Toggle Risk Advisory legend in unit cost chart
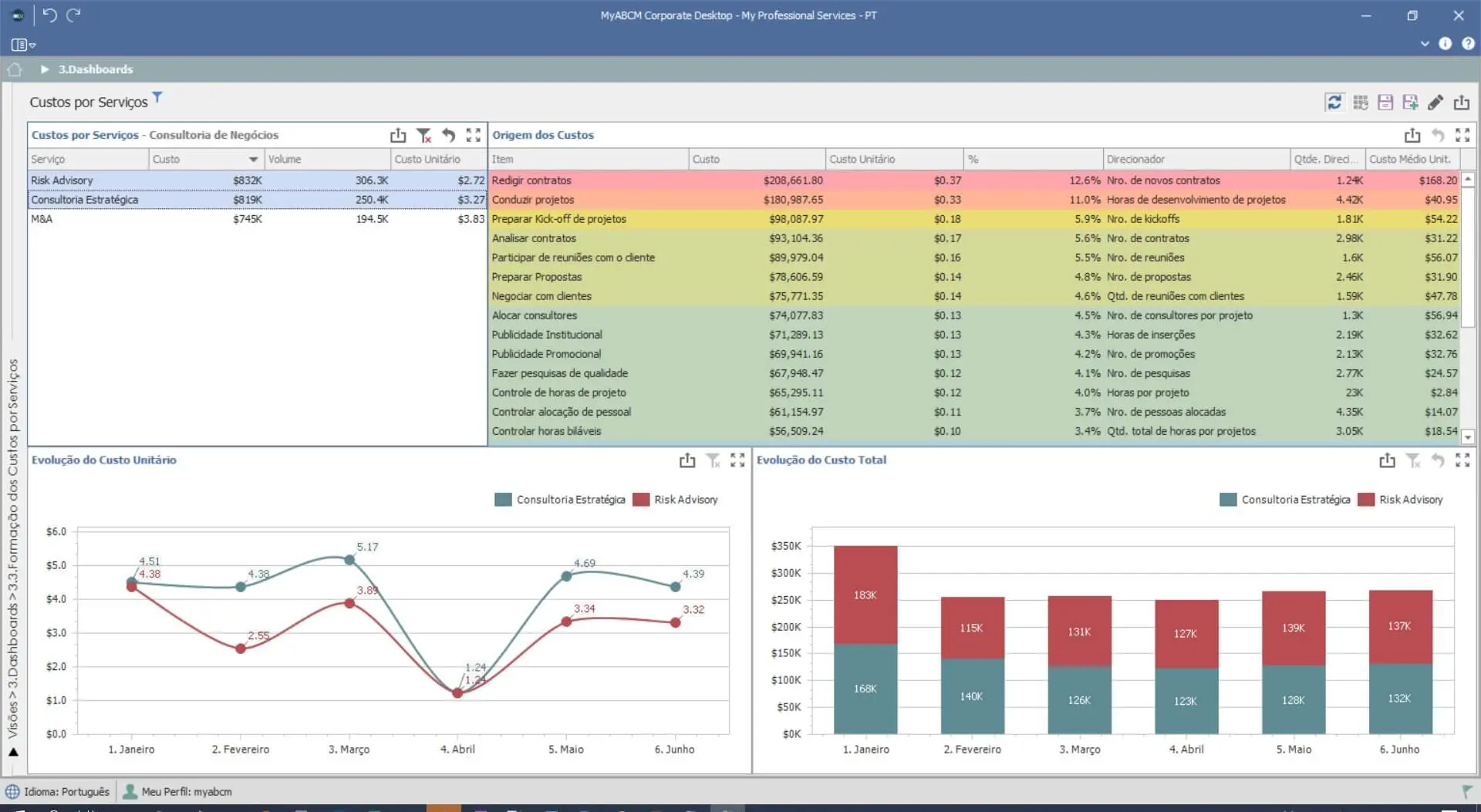 click(676, 500)
